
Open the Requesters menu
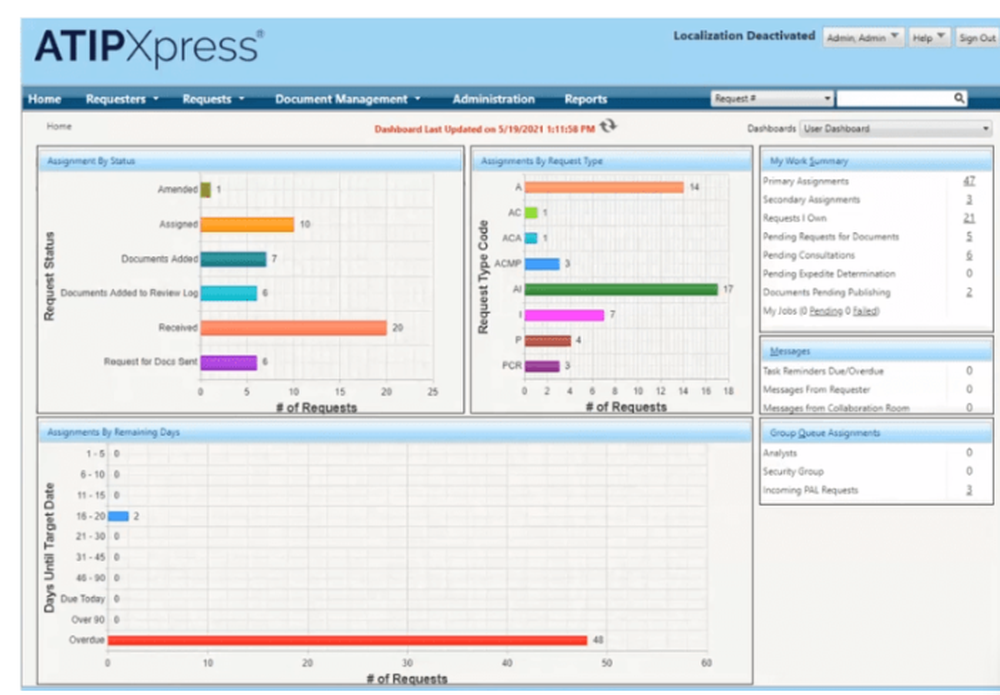(x=117, y=99)
